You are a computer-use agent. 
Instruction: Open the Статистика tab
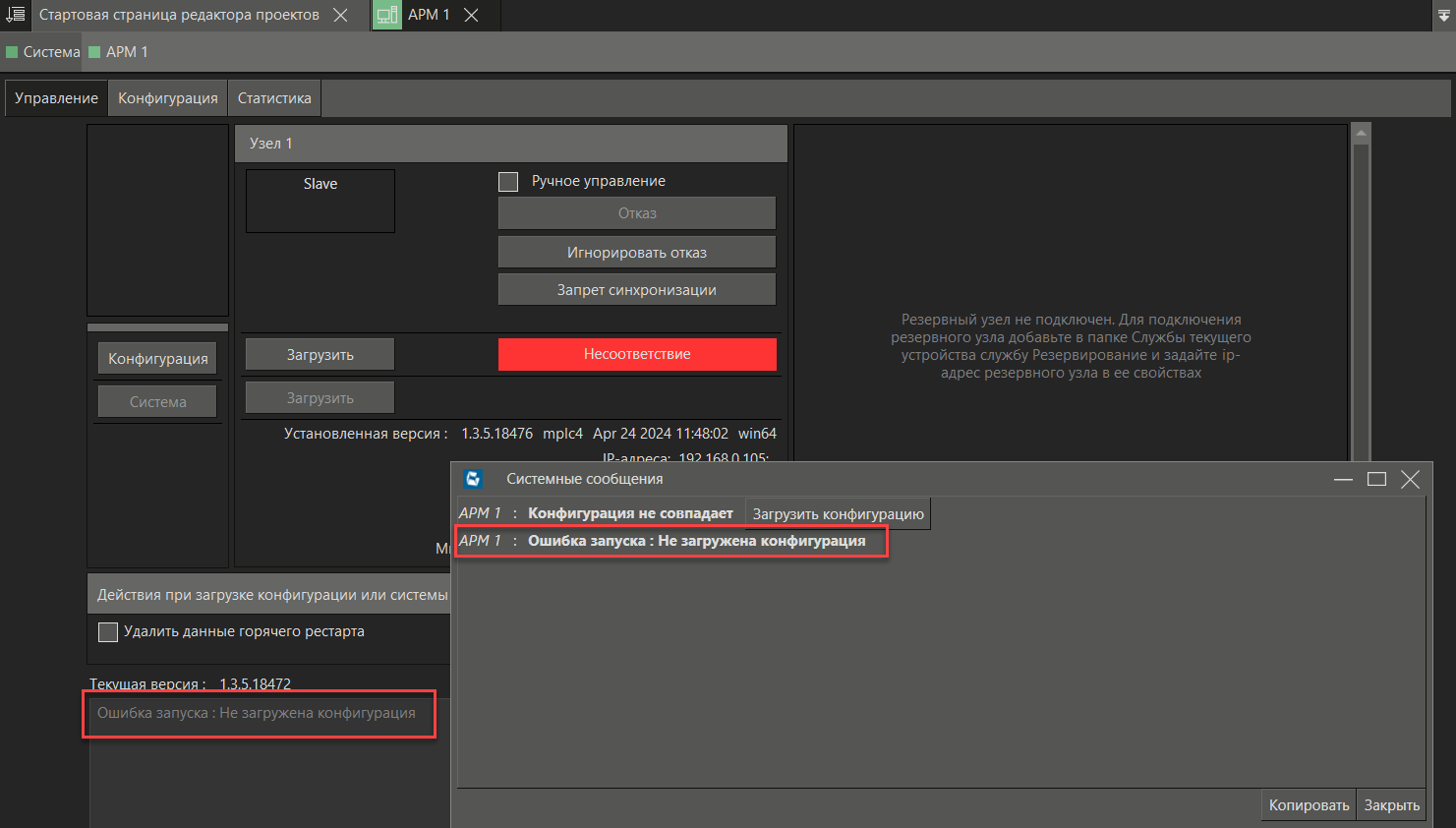[x=274, y=98]
